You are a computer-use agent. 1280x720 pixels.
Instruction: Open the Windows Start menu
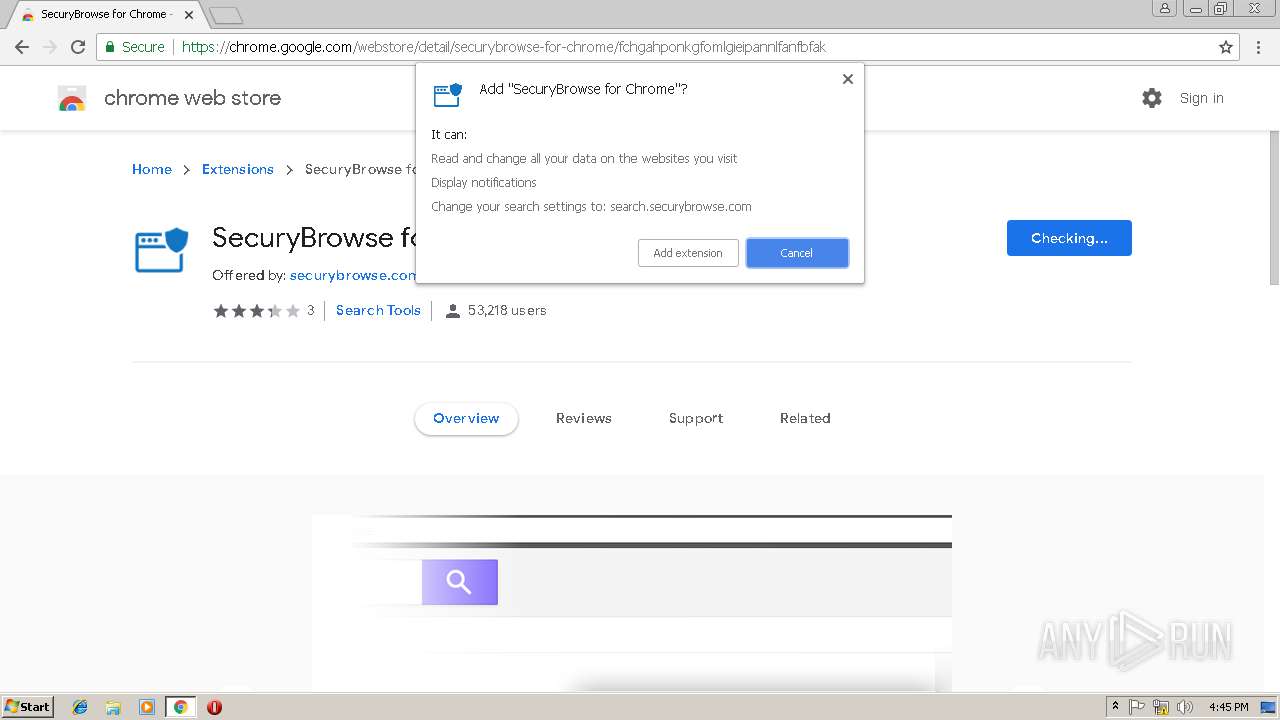28,707
